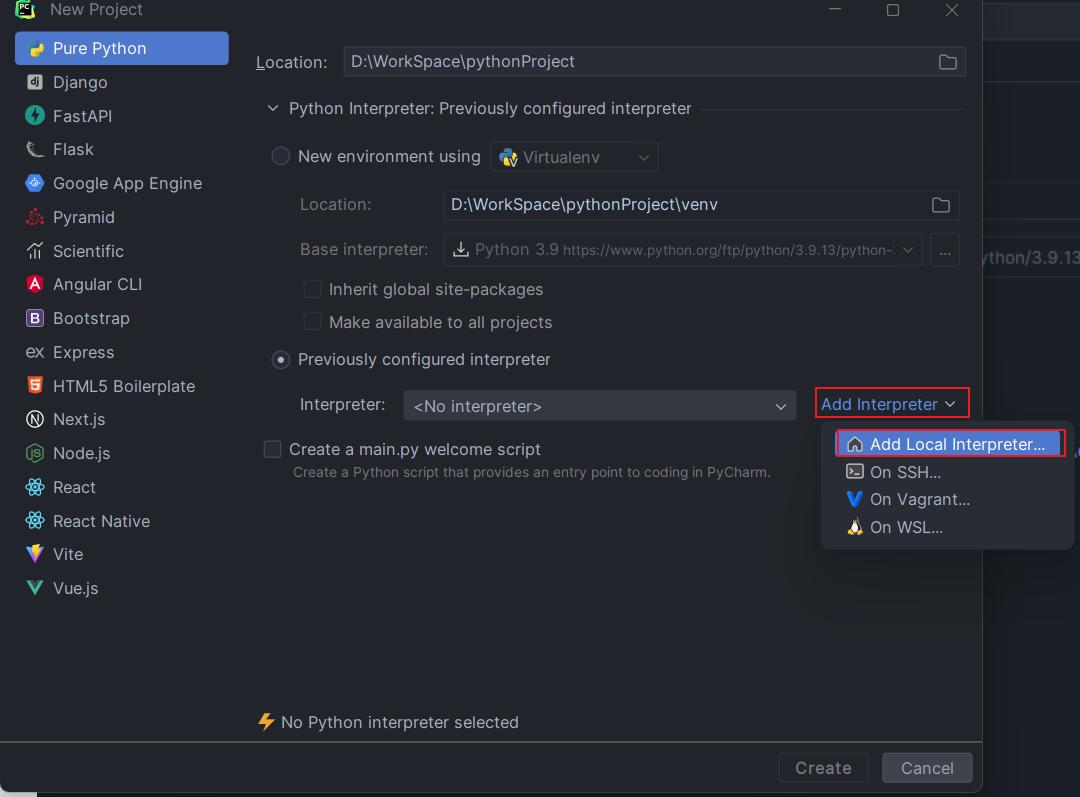Enable Create a main.py welcome script

coord(273,449)
